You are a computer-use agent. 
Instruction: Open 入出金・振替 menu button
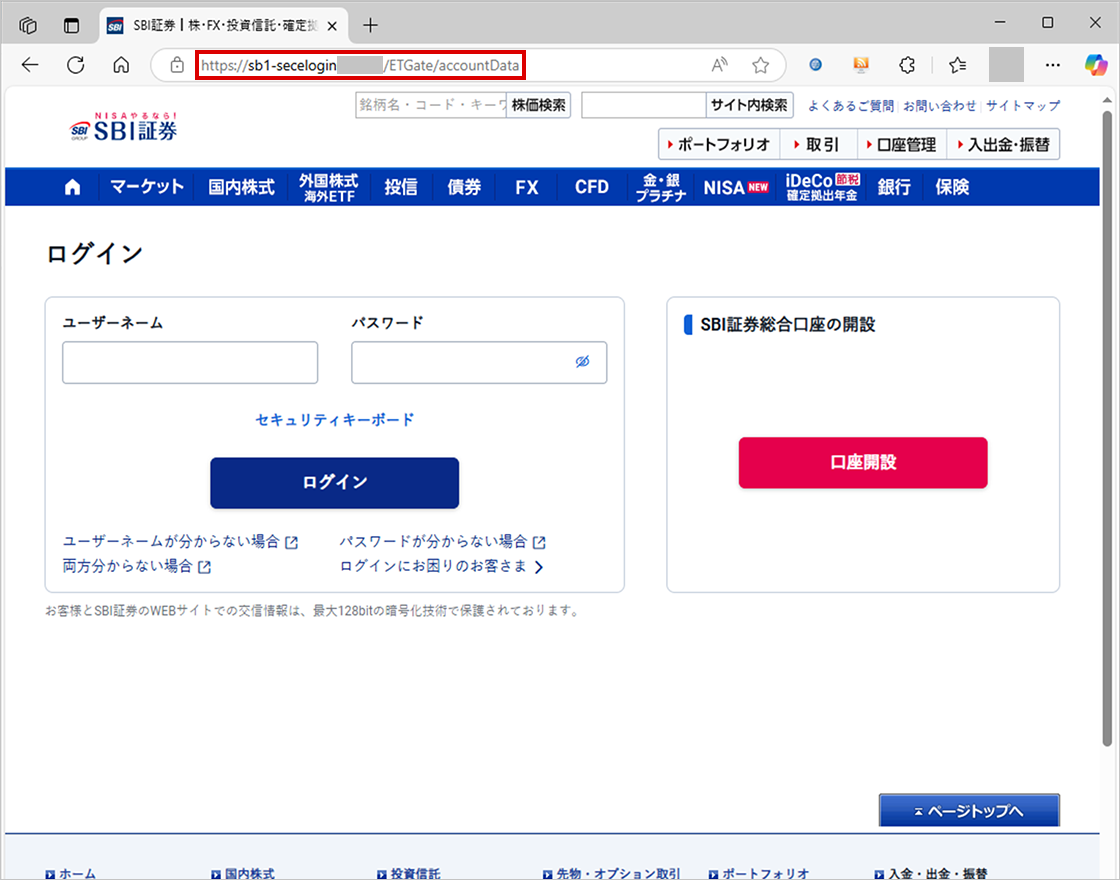tap(1003, 144)
